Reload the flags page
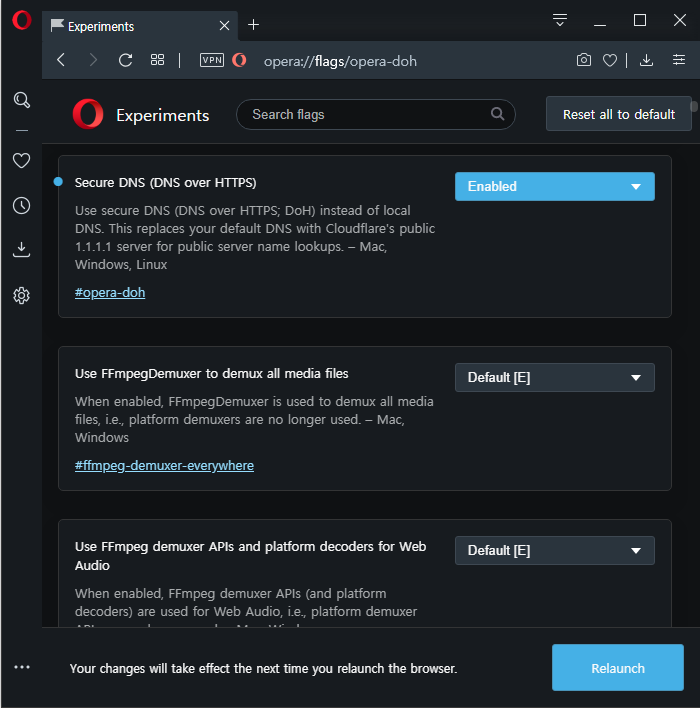 (x=126, y=60)
